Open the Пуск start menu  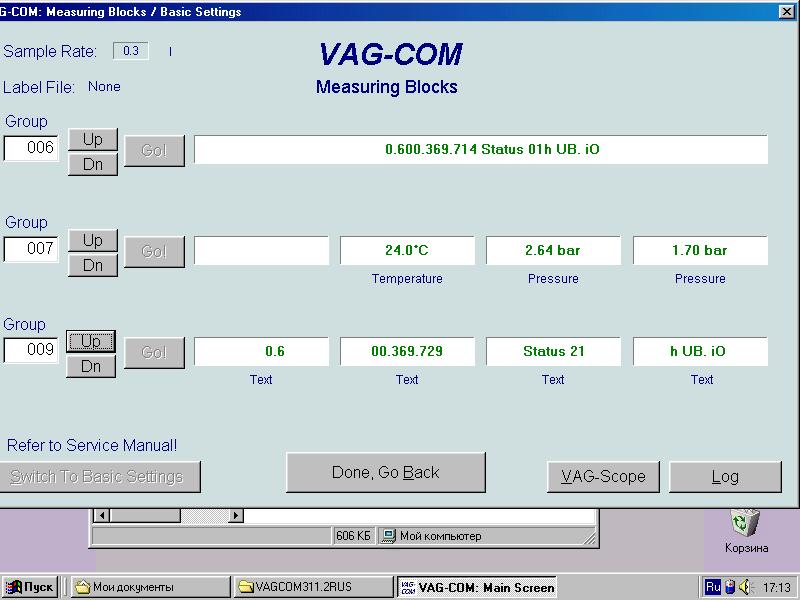point(29,587)
